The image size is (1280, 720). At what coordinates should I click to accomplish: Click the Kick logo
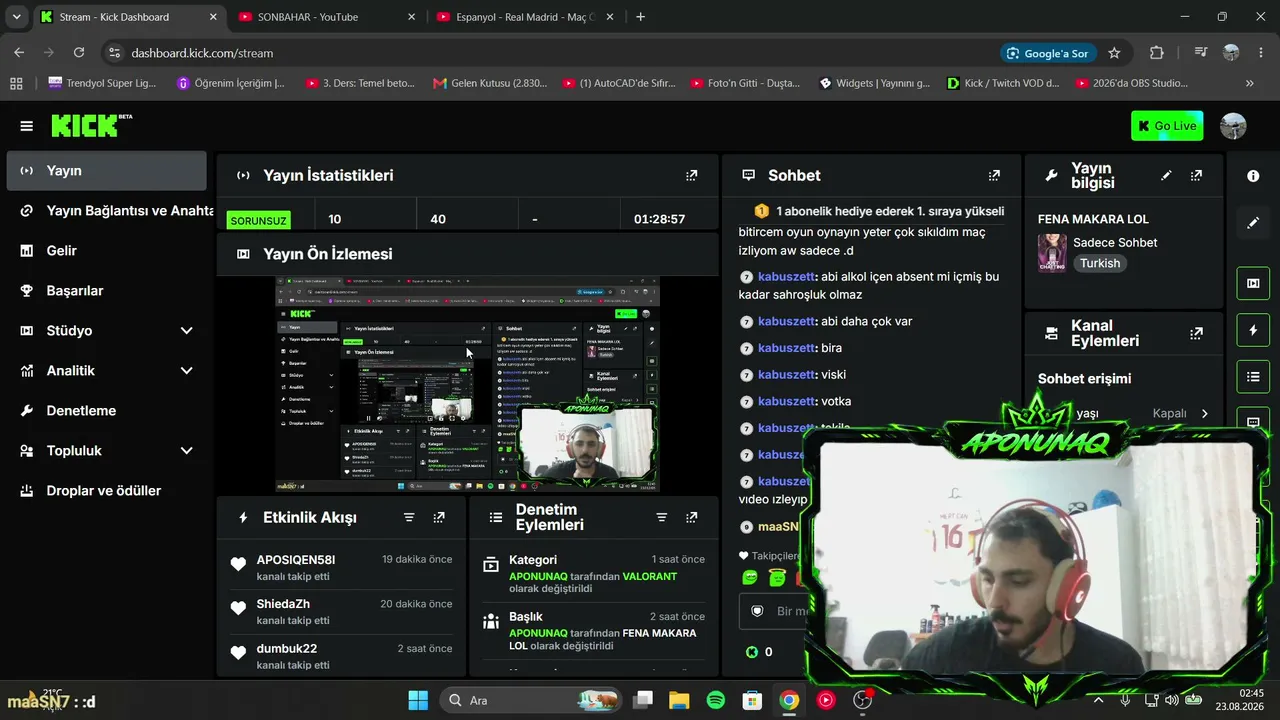coord(91,125)
